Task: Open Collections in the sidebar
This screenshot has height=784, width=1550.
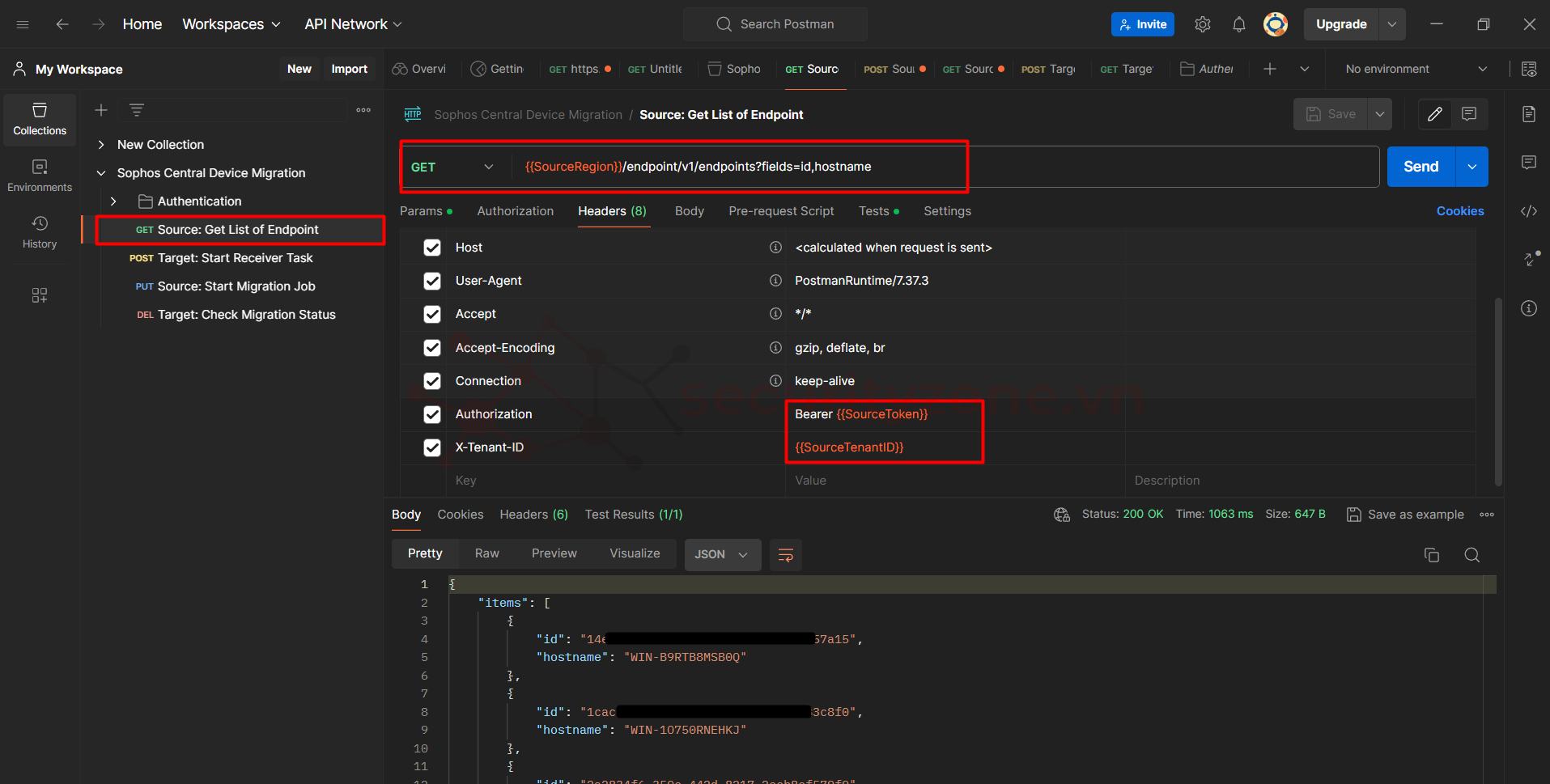Action: pos(40,119)
